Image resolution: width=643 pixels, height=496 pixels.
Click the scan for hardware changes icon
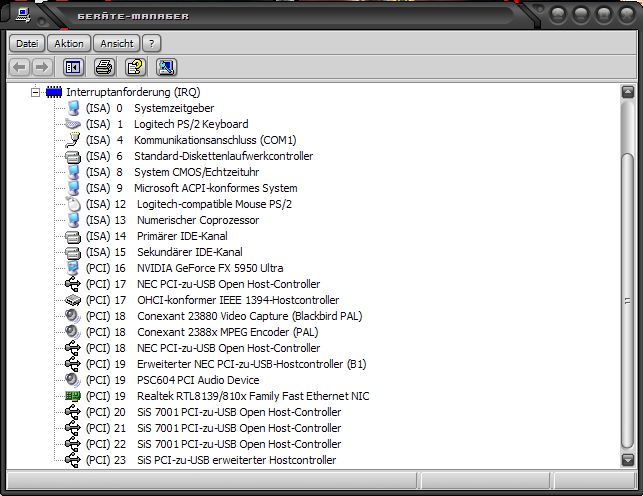166,67
